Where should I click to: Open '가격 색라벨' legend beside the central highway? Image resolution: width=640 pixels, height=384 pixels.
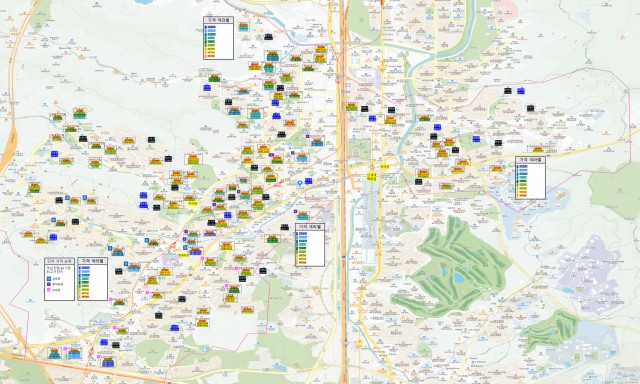(x=310, y=227)
